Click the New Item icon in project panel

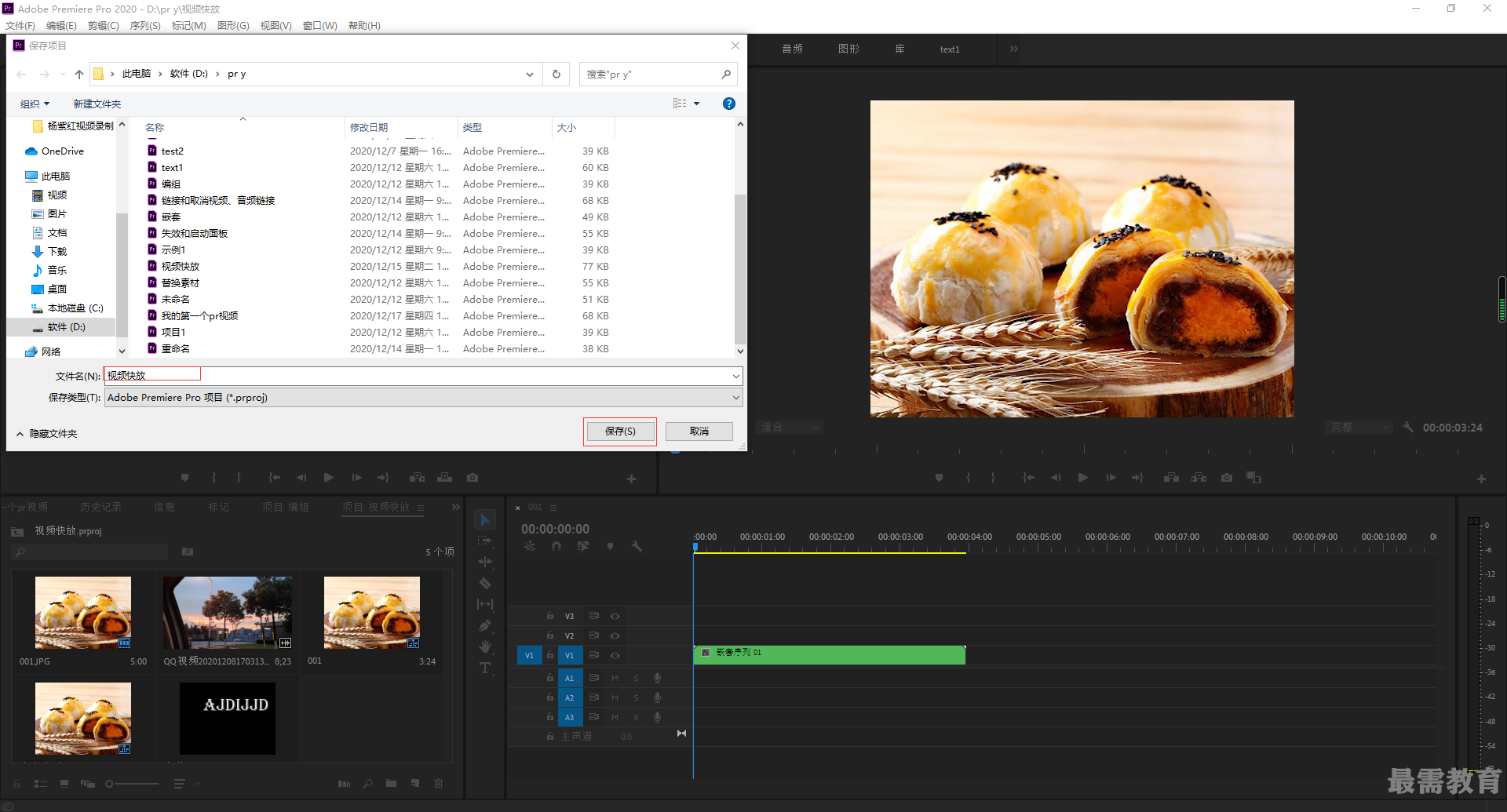[x=415, y=784]
